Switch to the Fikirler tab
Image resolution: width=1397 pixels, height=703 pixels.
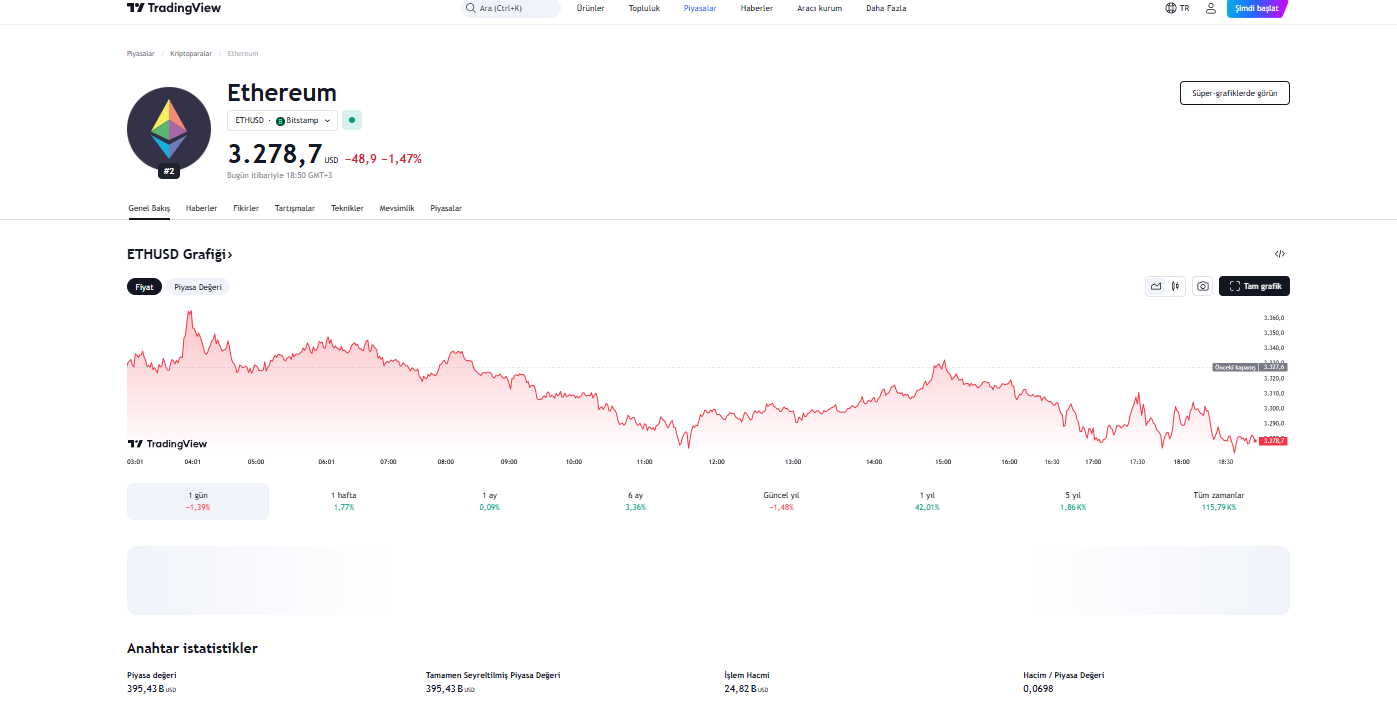coord(246,208)
